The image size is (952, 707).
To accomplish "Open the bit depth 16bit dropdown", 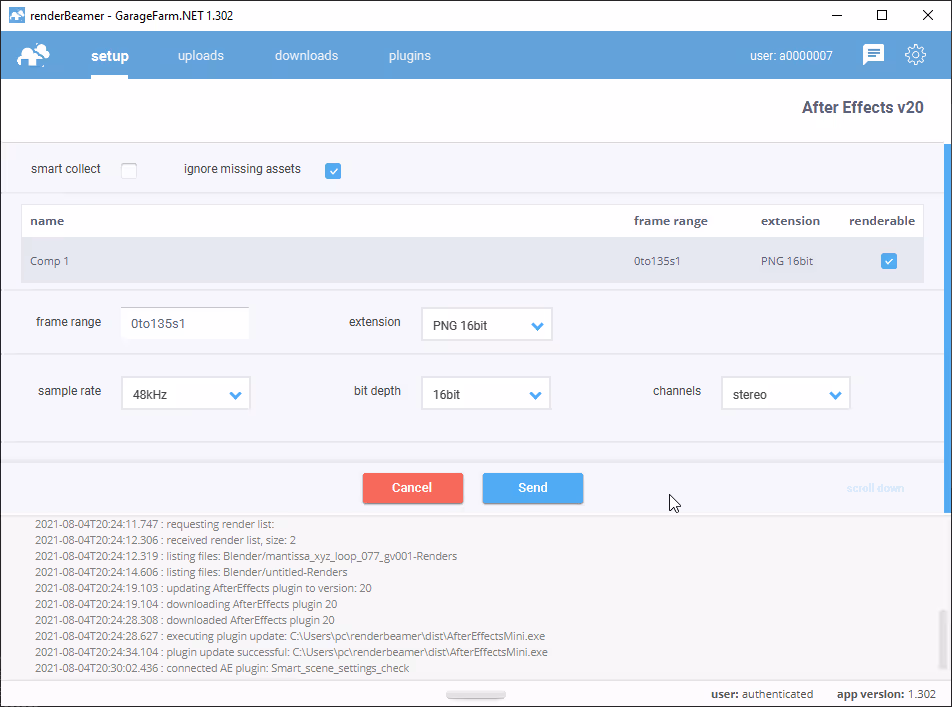I will tap(486, 394).
